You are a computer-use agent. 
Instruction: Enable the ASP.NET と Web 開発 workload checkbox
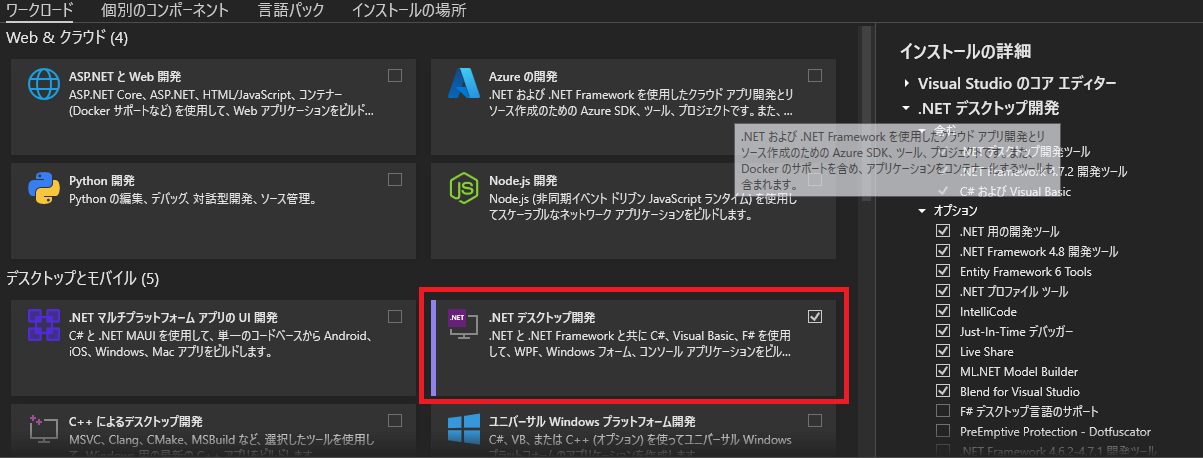(x=395, y=75)
